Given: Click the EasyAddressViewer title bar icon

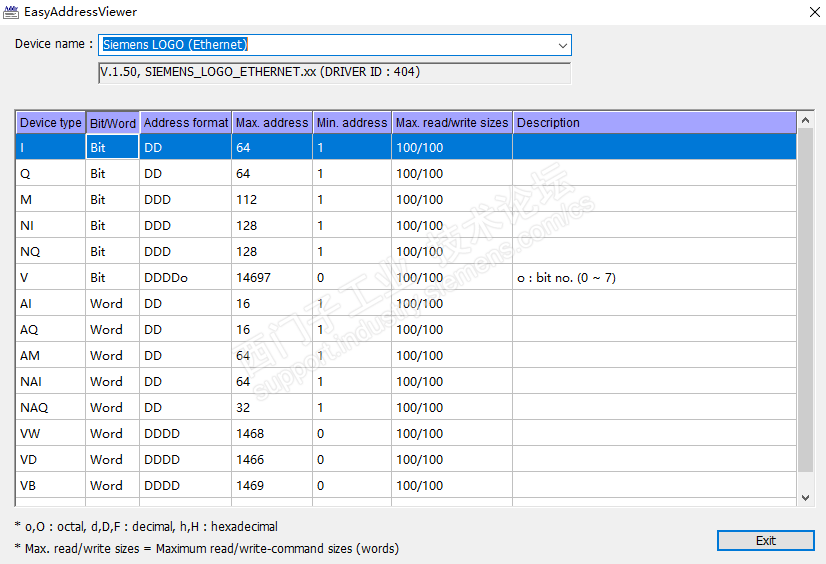Looking at the screenshot, I should [11, 12].
